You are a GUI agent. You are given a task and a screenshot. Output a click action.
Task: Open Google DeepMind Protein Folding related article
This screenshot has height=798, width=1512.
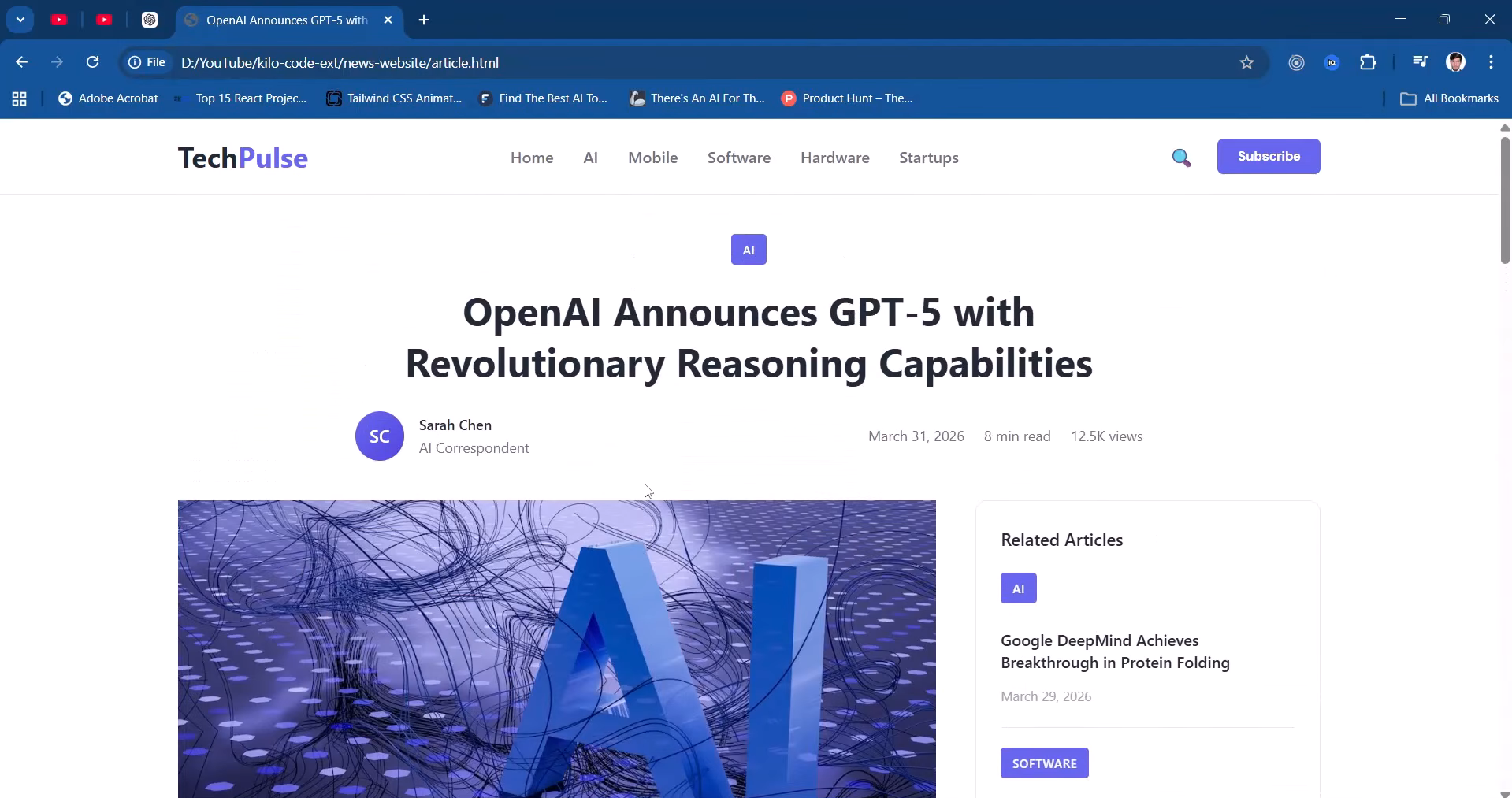click(1115, 651)
